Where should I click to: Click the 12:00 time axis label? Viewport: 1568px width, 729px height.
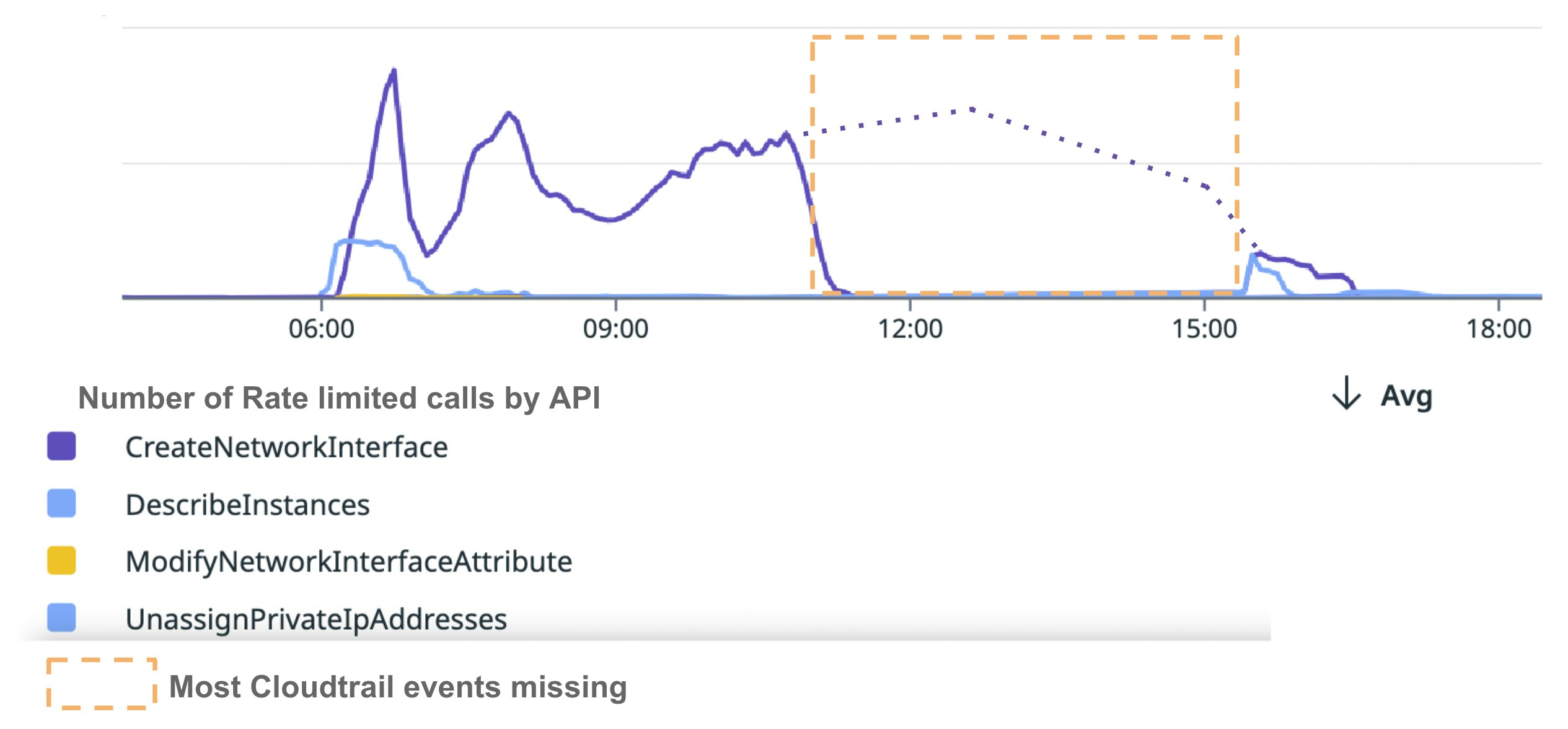coord(910,329)
